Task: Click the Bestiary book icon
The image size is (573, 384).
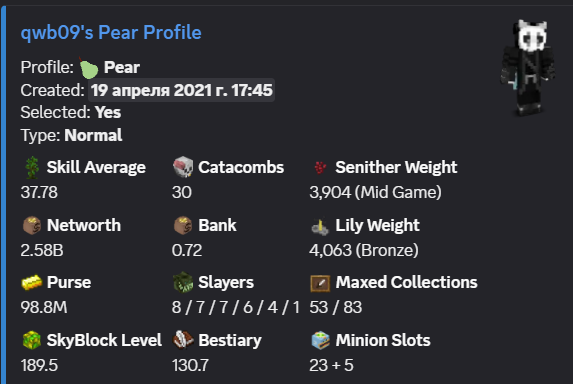Action: click(x=183, y=340)
